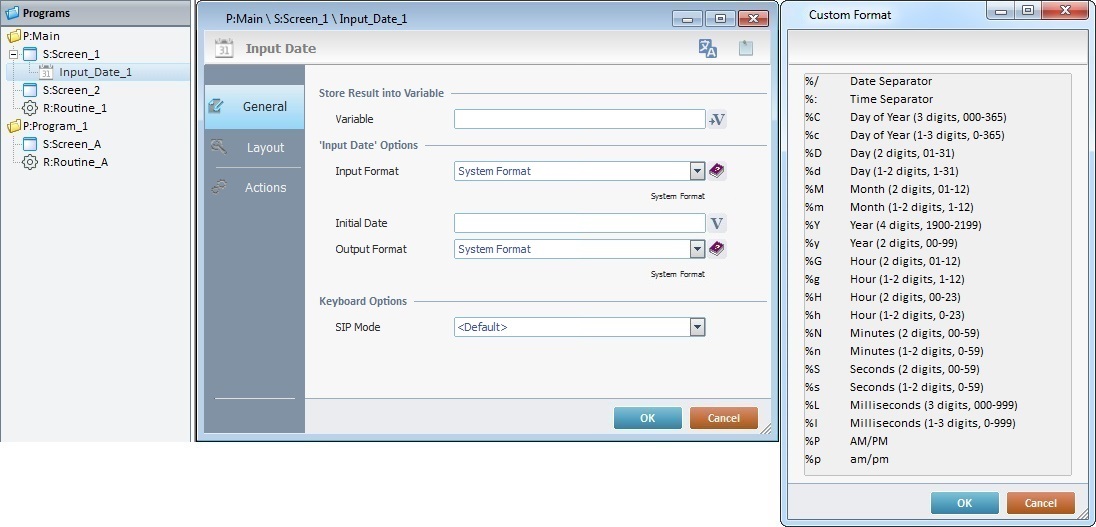Click the notes clipboard icon in the header
This screenshot has width=1096, height=527.
click(x=745, y=49)
